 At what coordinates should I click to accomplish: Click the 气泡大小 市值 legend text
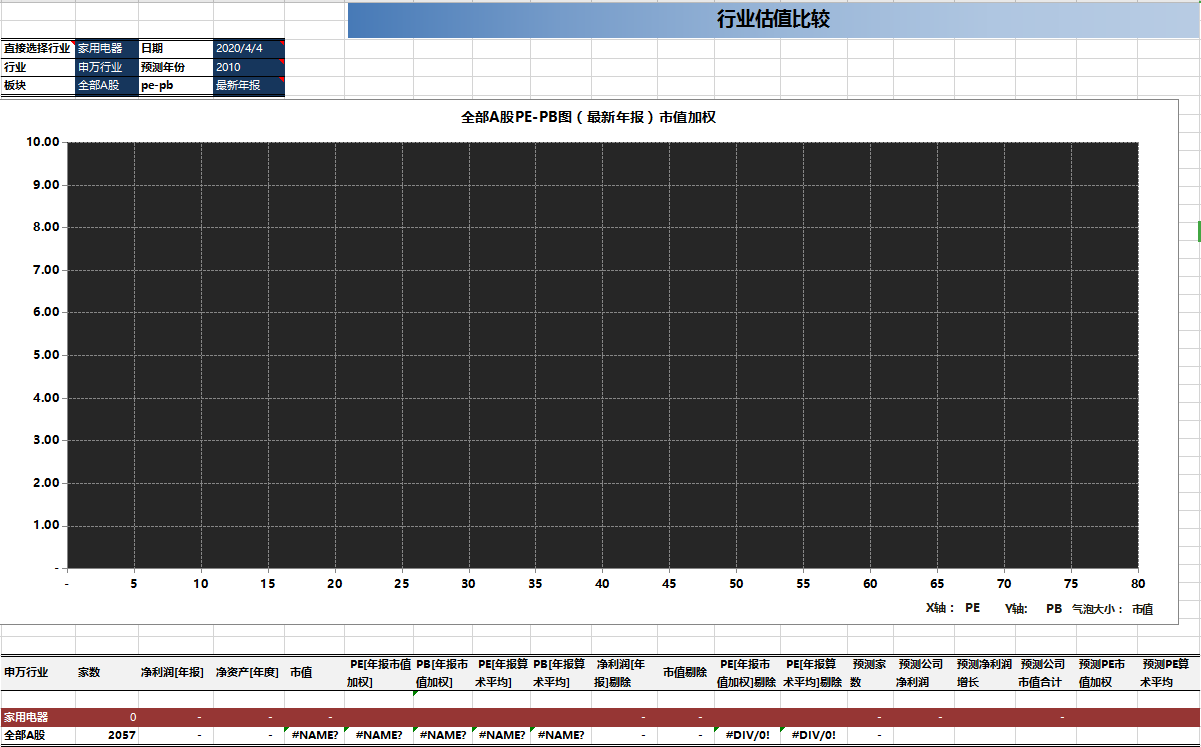click(1112, 608)
